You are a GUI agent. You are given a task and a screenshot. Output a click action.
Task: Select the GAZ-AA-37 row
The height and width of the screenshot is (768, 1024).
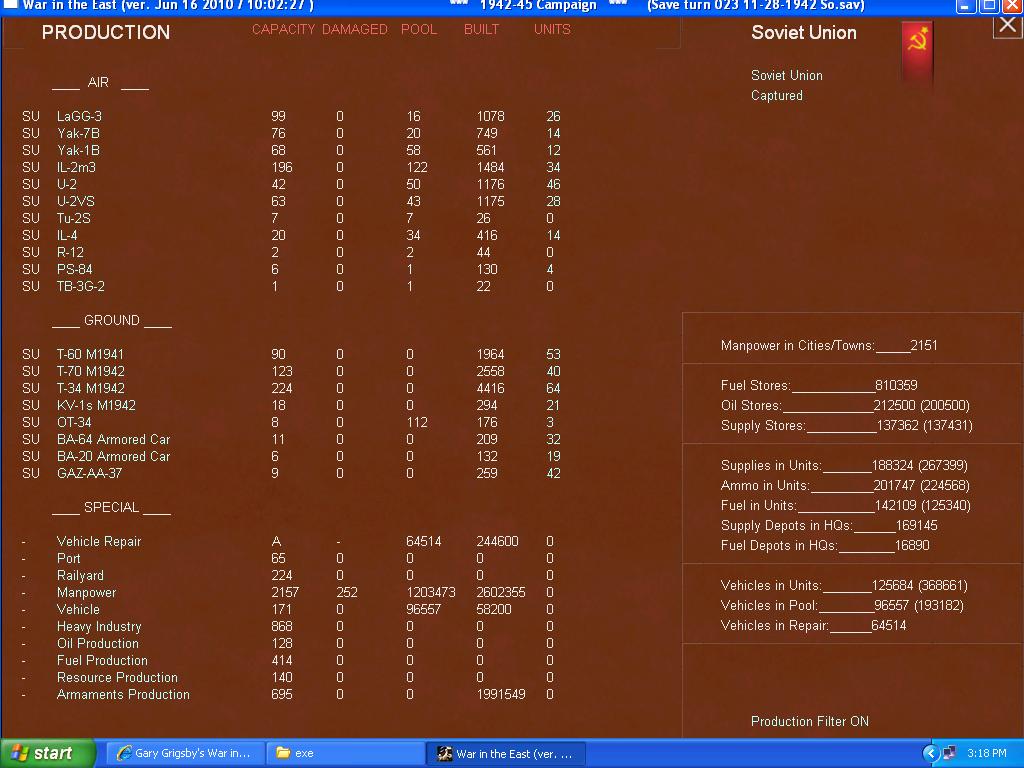291,473
